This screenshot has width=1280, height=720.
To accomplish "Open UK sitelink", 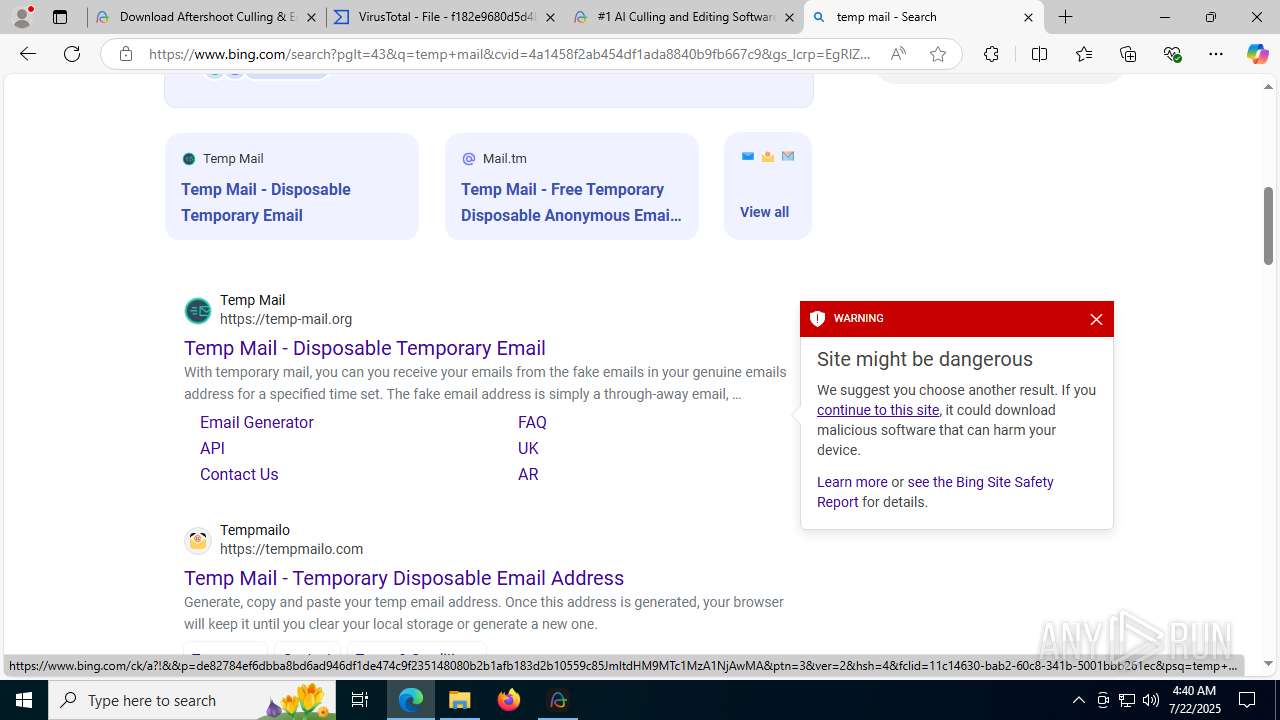I will 528,448.
